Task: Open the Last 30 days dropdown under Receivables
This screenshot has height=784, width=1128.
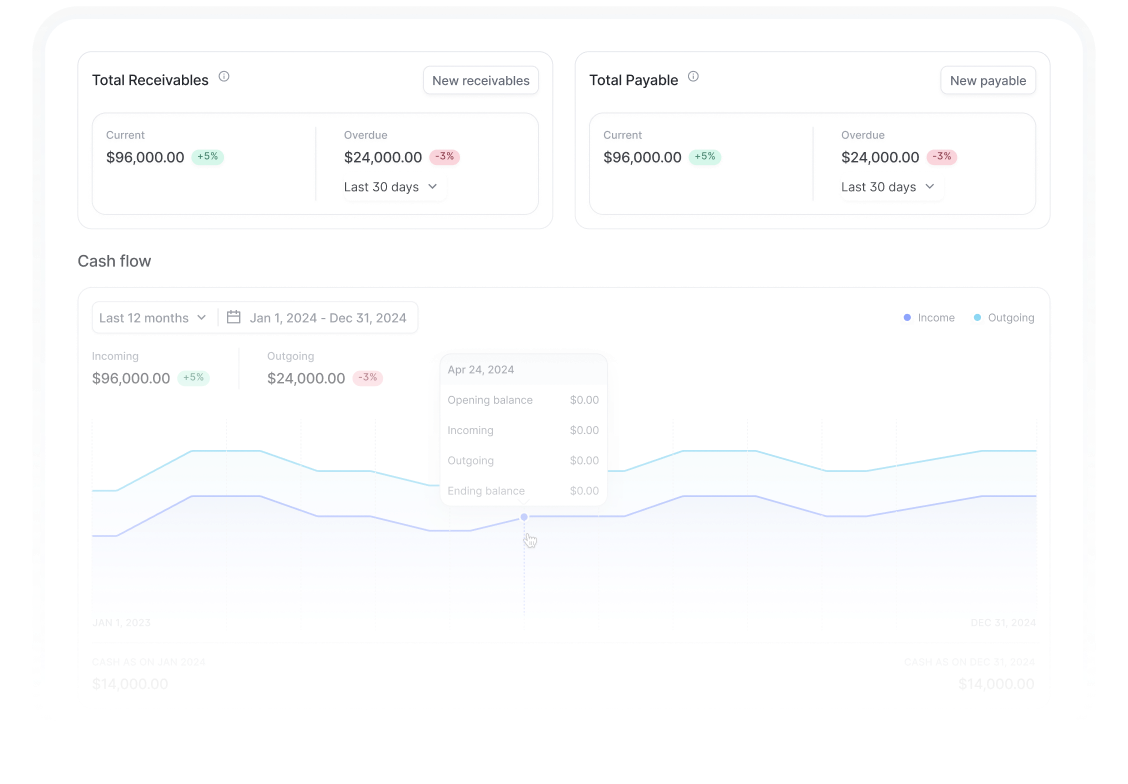Action: click(x=391, y=187)
